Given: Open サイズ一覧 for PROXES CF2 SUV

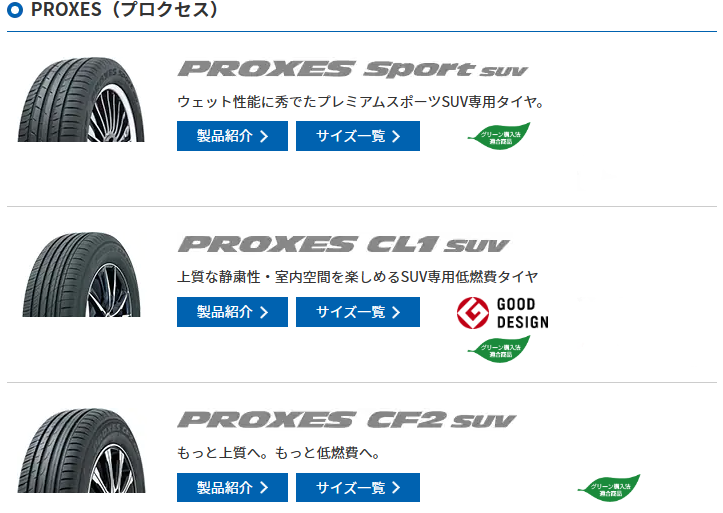Looking at the screenshot, I should tap(358, 487).
